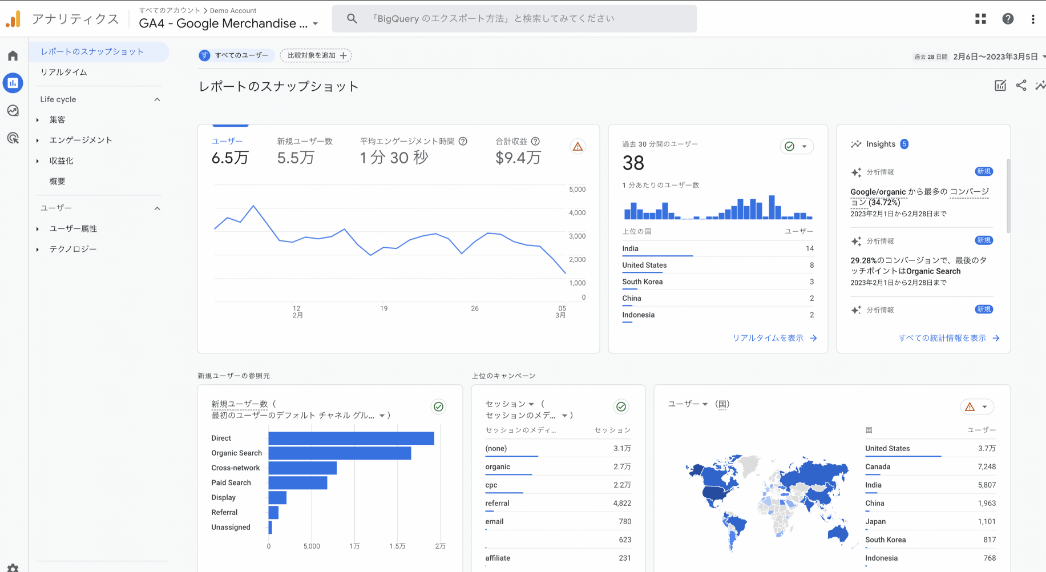Open the realtime card status dropdown
Screen dimensions: 1046x572
[797, 146]
